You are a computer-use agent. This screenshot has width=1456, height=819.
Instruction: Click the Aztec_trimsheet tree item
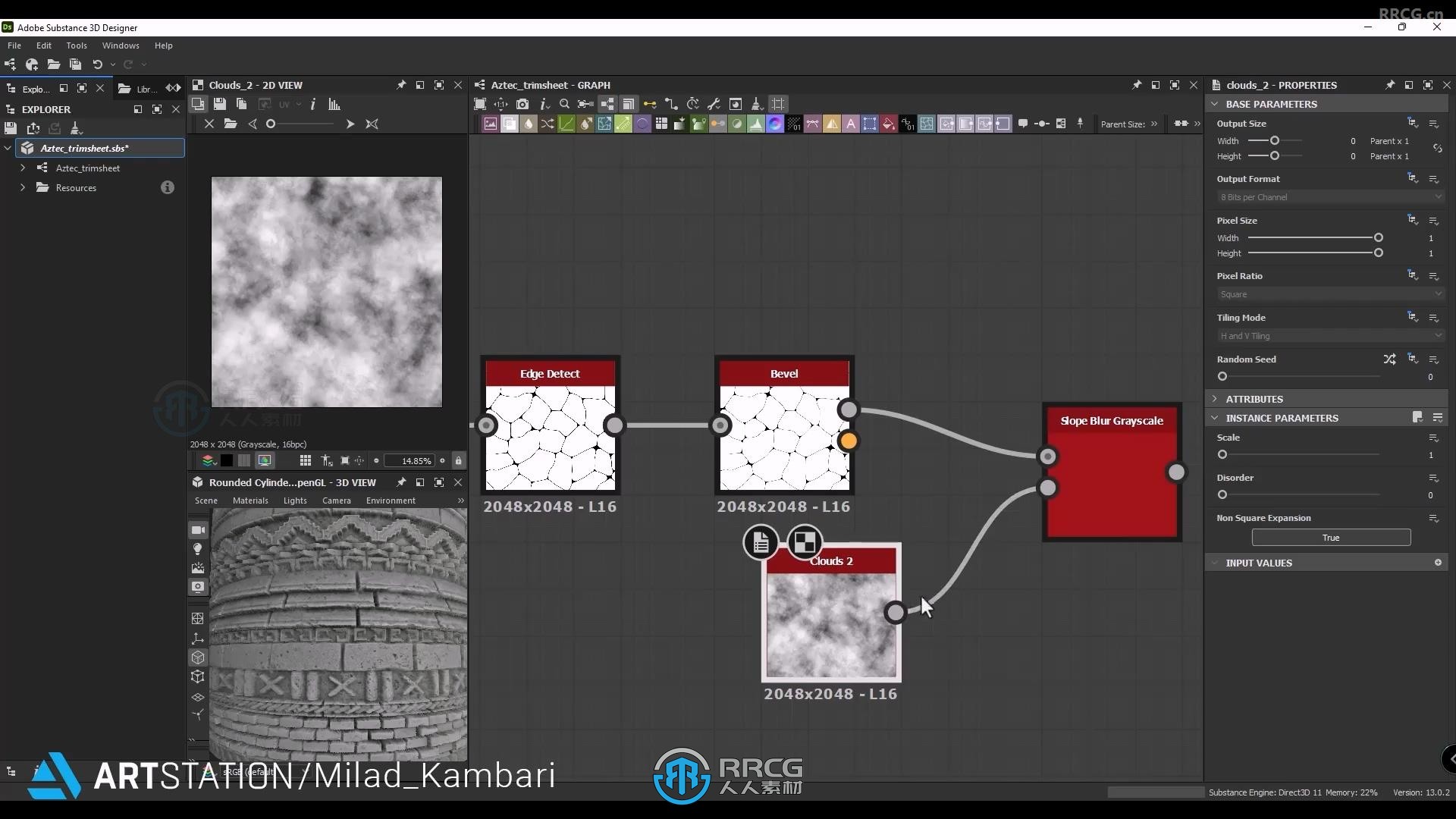(x=87, y=168)
